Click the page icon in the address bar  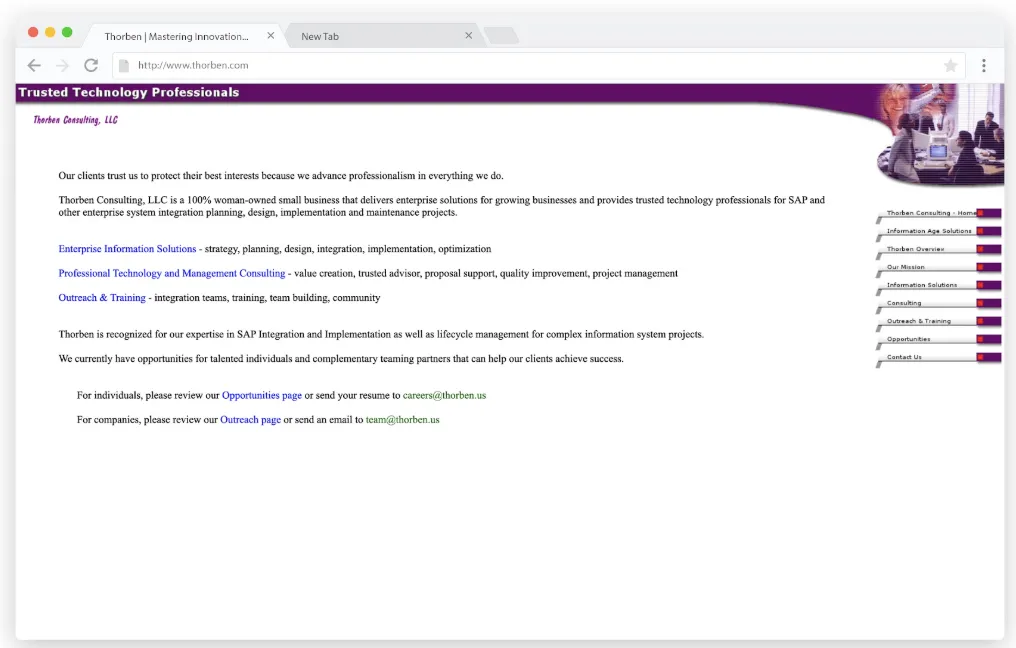(x=124, y=65)
